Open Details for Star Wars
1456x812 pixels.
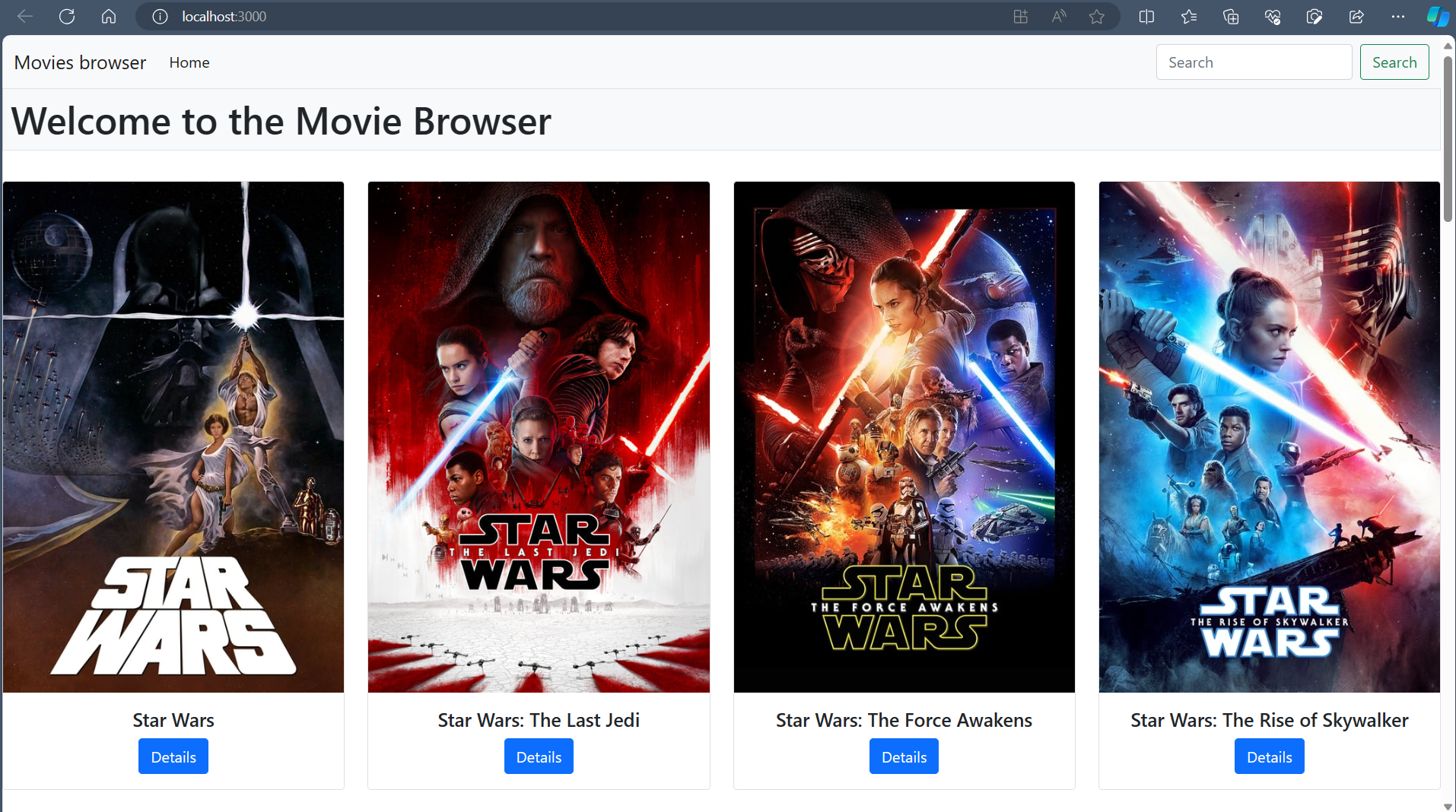point(173,757)
